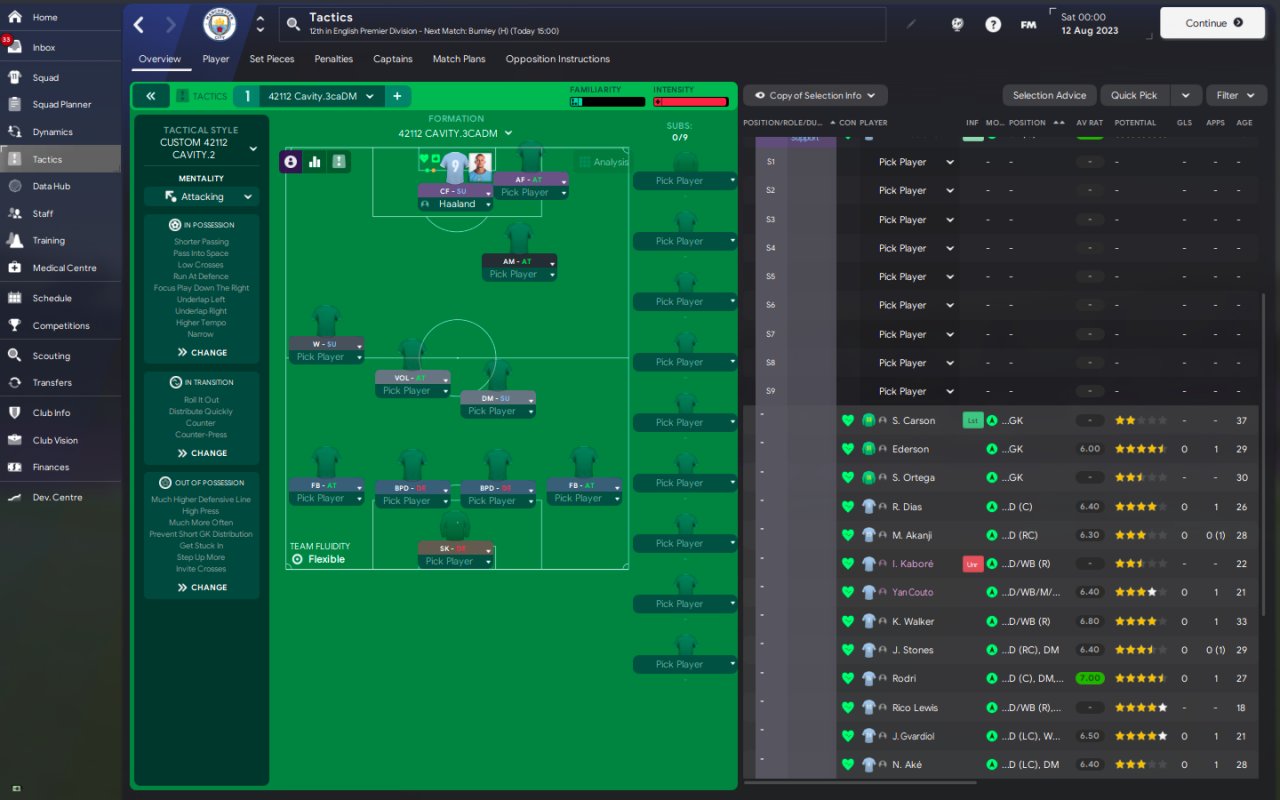Click CHANGE under In Possession instructions
The image size is (1280, 800).
coord(202,352)
